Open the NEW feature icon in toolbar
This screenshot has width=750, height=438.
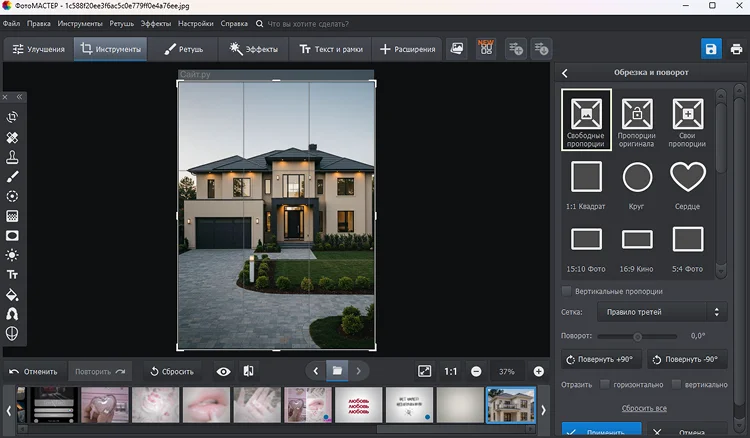486,48
